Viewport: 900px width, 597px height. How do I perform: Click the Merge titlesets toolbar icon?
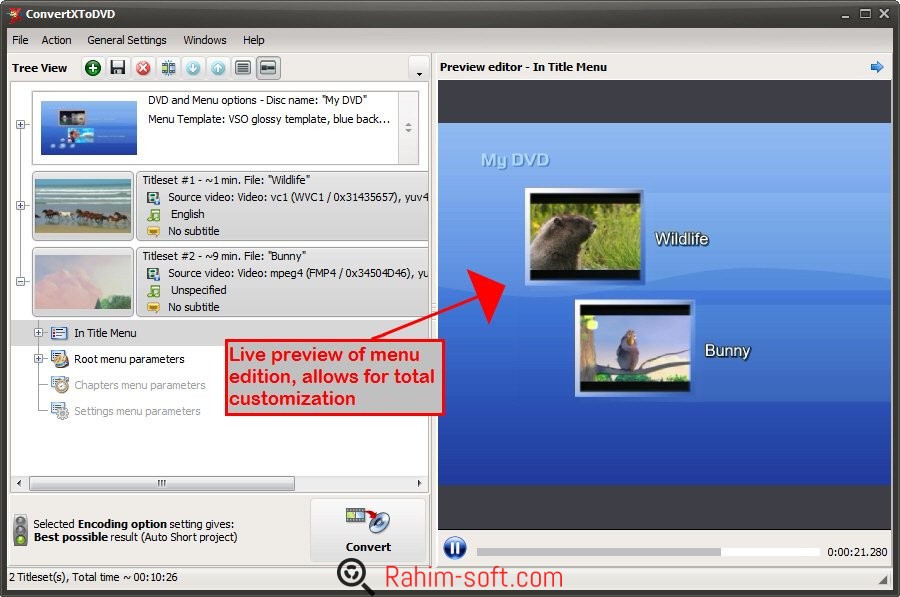coord(168,68)
